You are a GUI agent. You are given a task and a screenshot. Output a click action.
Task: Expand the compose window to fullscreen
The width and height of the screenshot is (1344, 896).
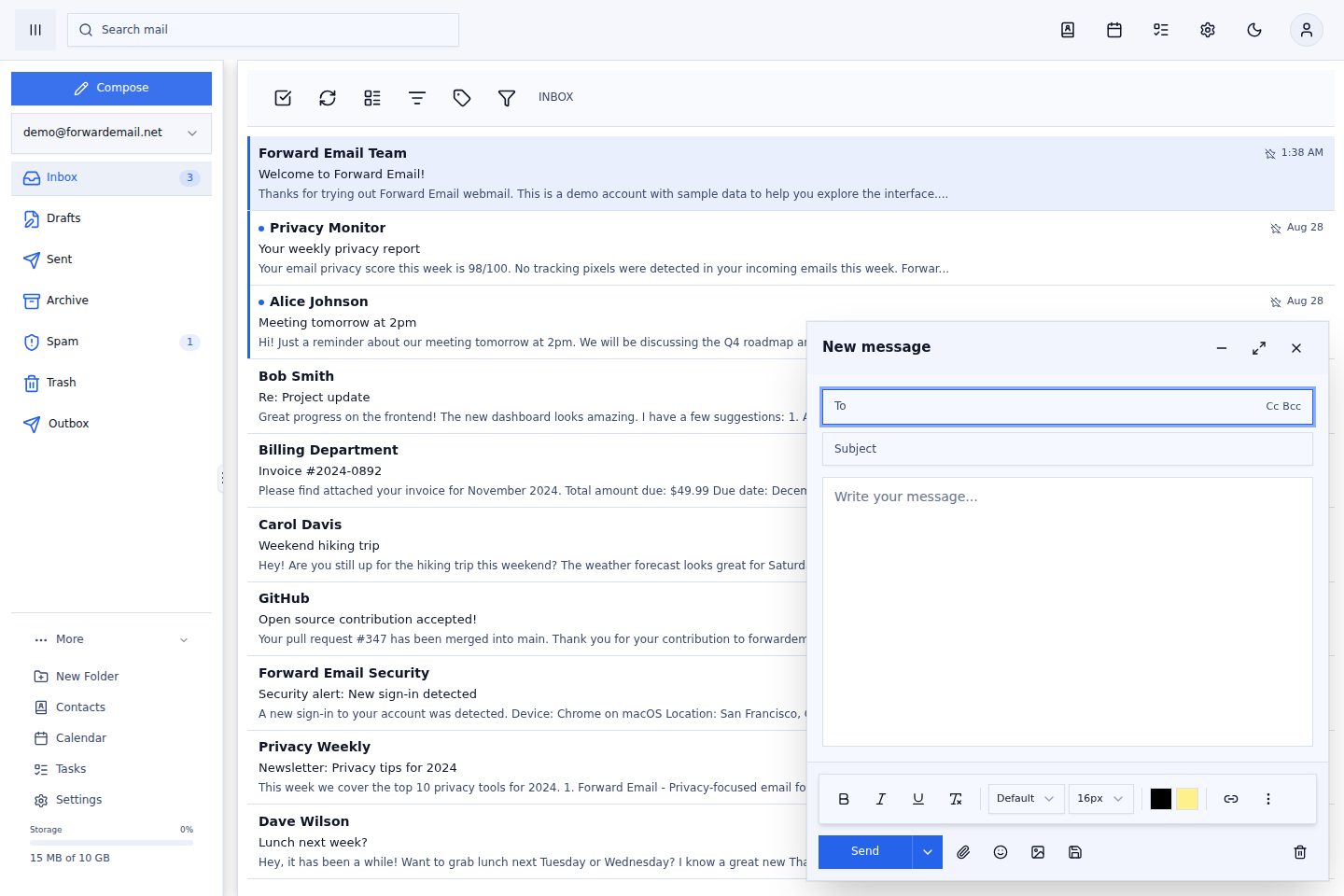point(1259,348)
